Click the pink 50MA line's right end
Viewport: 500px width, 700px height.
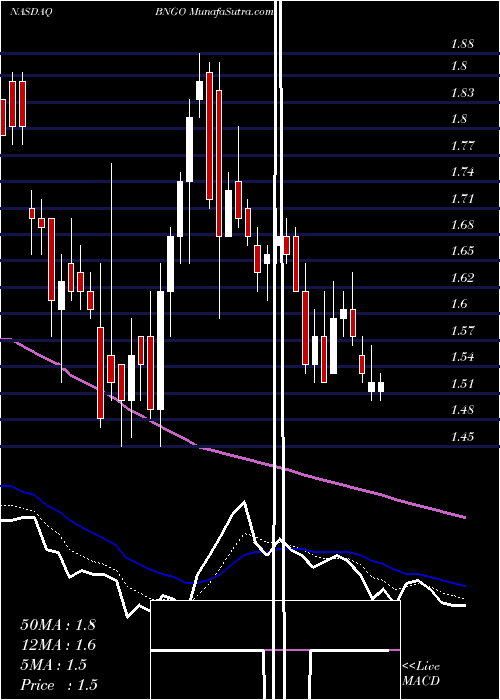464,517
